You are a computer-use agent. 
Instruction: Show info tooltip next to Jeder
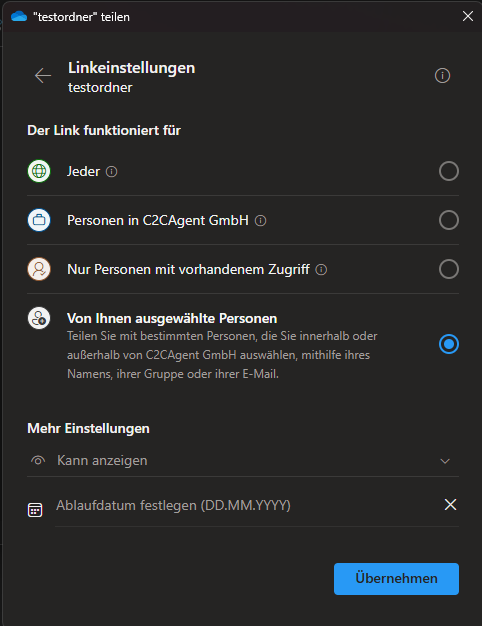point(111,172)
